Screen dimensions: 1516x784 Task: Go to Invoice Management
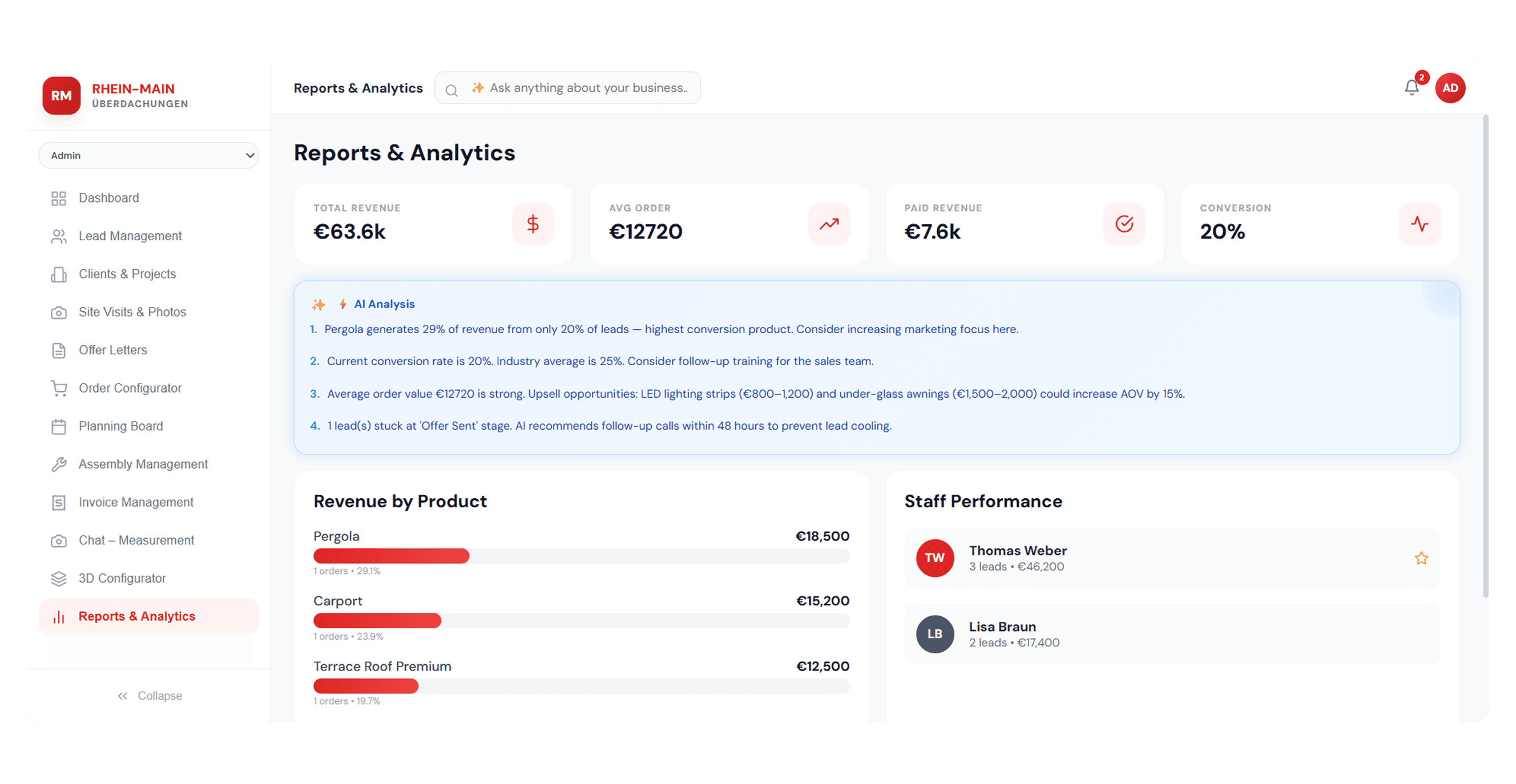(148, 502)
